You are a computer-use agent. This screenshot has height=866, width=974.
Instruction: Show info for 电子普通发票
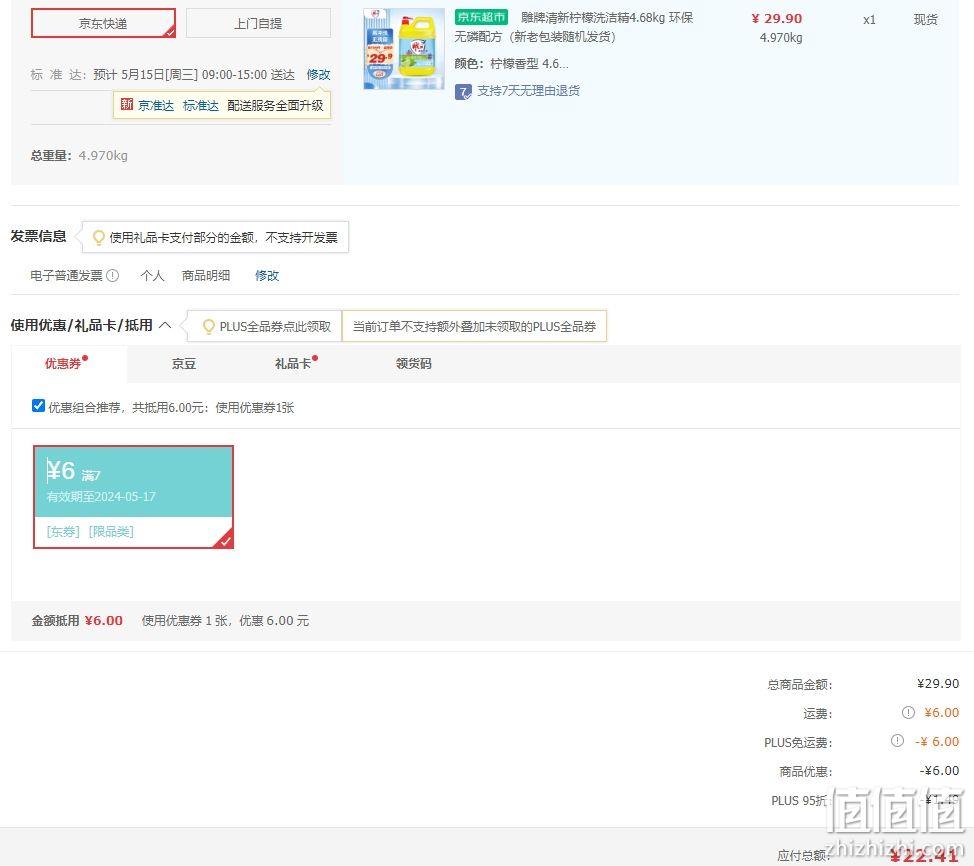(112, 275)
